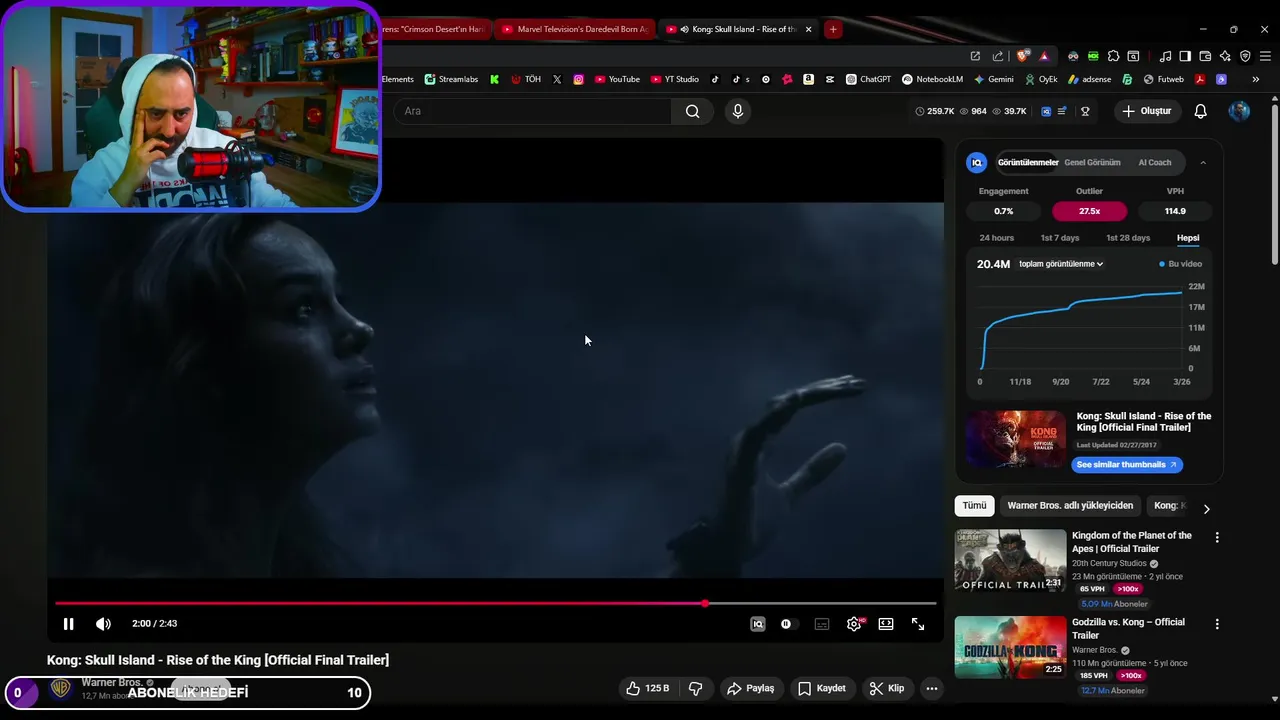The width and height of the screenshot is (1280, 720).
Task: Switch to theater mode view
Action: (886, 624)
